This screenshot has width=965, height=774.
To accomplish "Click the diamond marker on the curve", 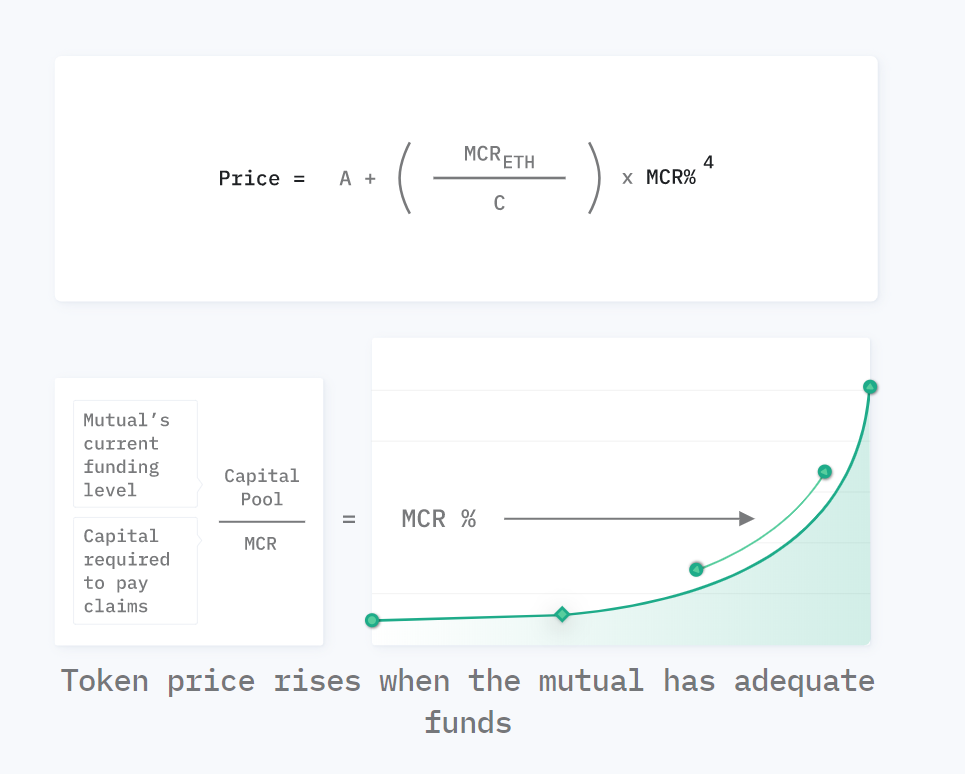I will [562, 614].
